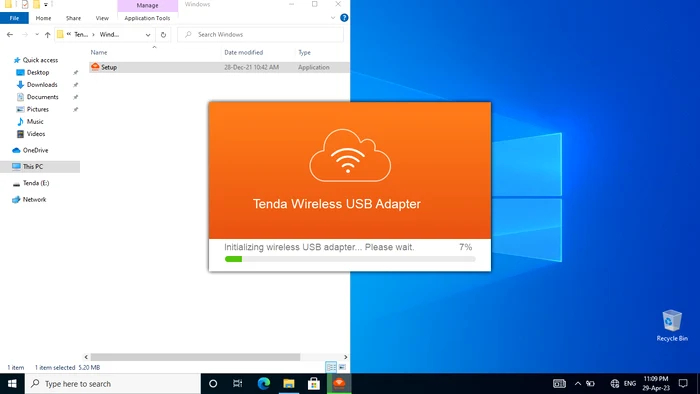Open Application Tools tab
The image size is (700, 394).
pos(147,18)
